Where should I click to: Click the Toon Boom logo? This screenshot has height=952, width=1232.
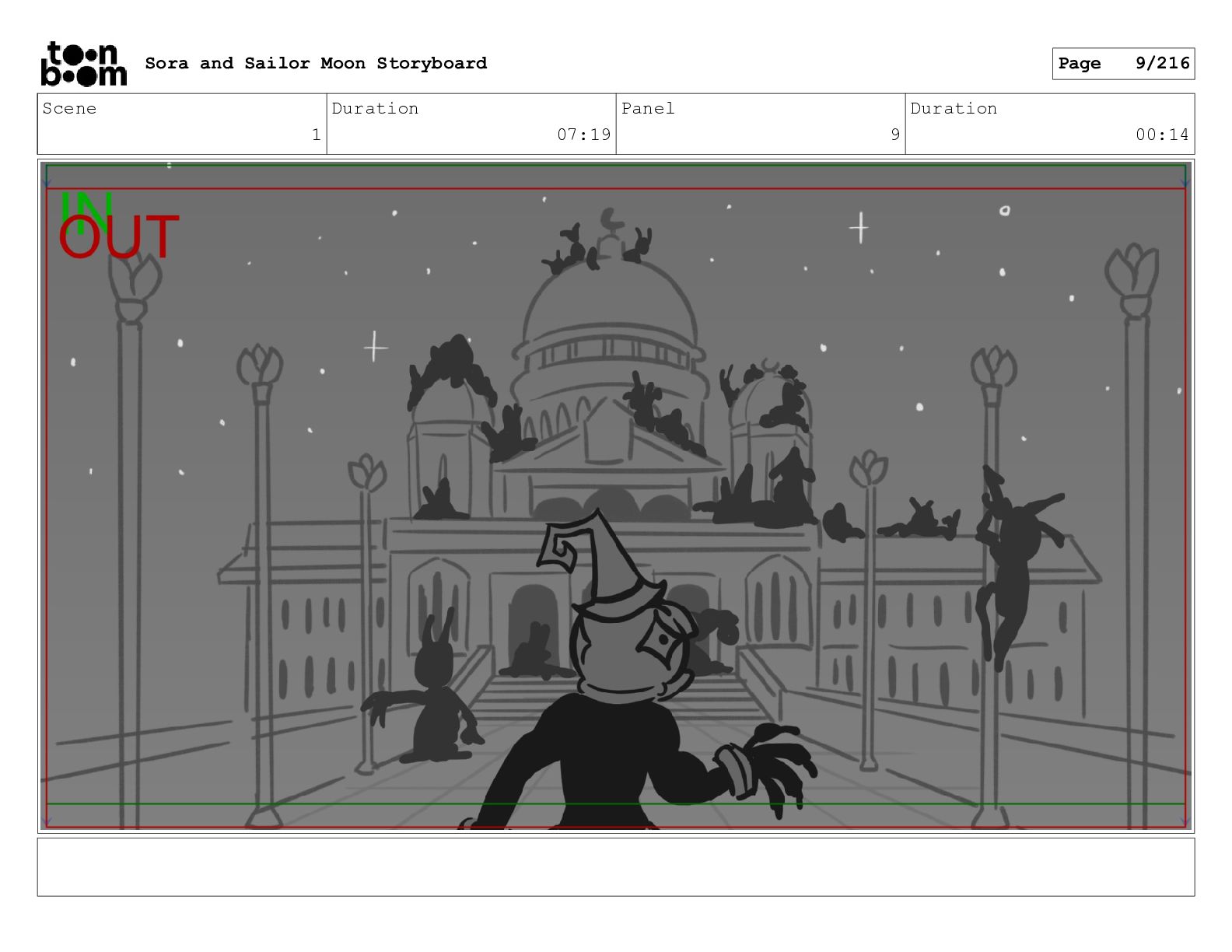(83, 63)
